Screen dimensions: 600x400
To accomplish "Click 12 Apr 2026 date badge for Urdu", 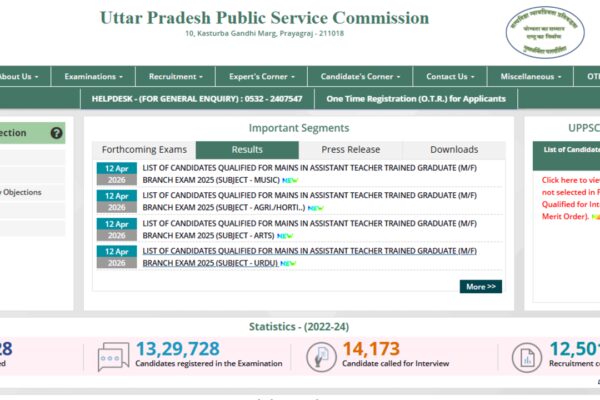I will coord(117,257).
